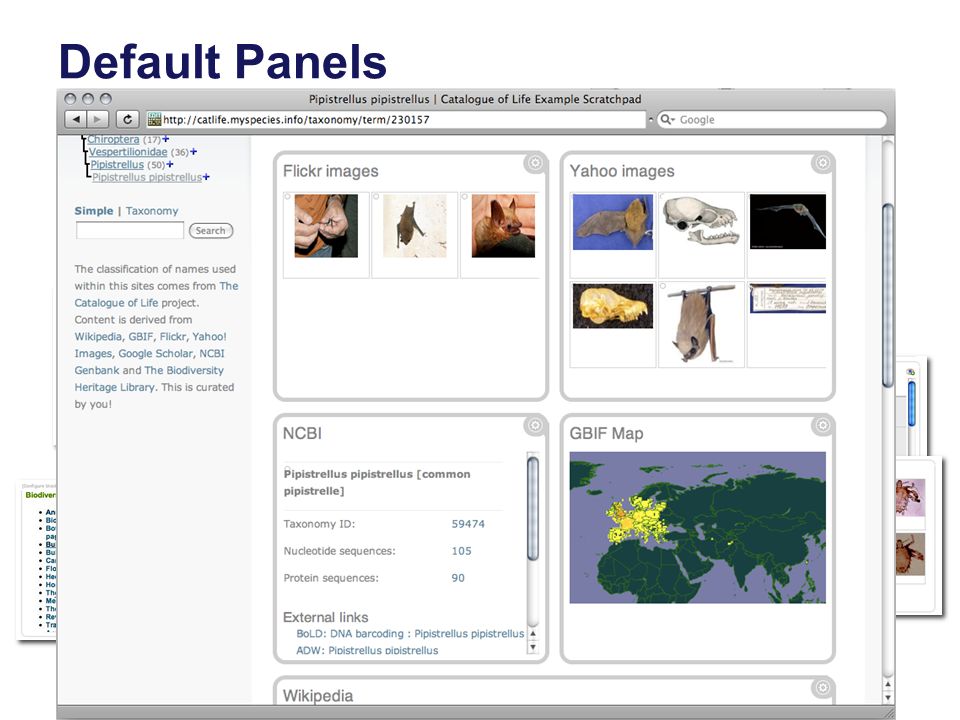Select the Simple search tab
The image size is (960, 720).
tap(94, 211)
